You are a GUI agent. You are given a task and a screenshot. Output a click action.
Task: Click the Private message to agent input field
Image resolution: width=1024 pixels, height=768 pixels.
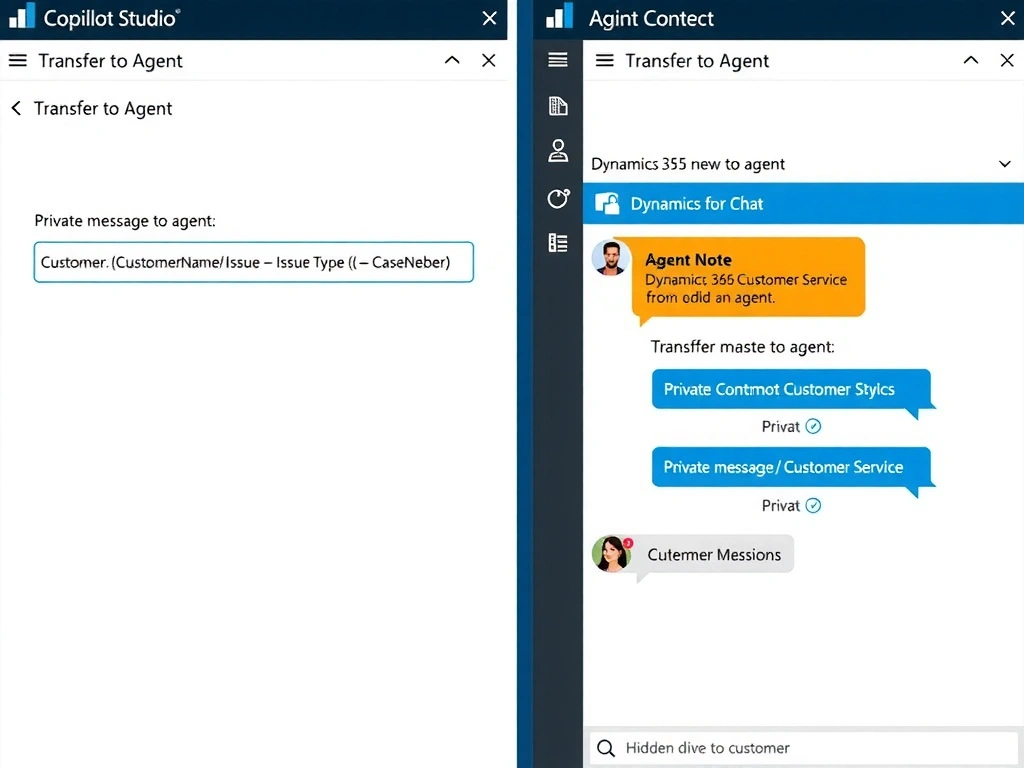tap(253, 262)
